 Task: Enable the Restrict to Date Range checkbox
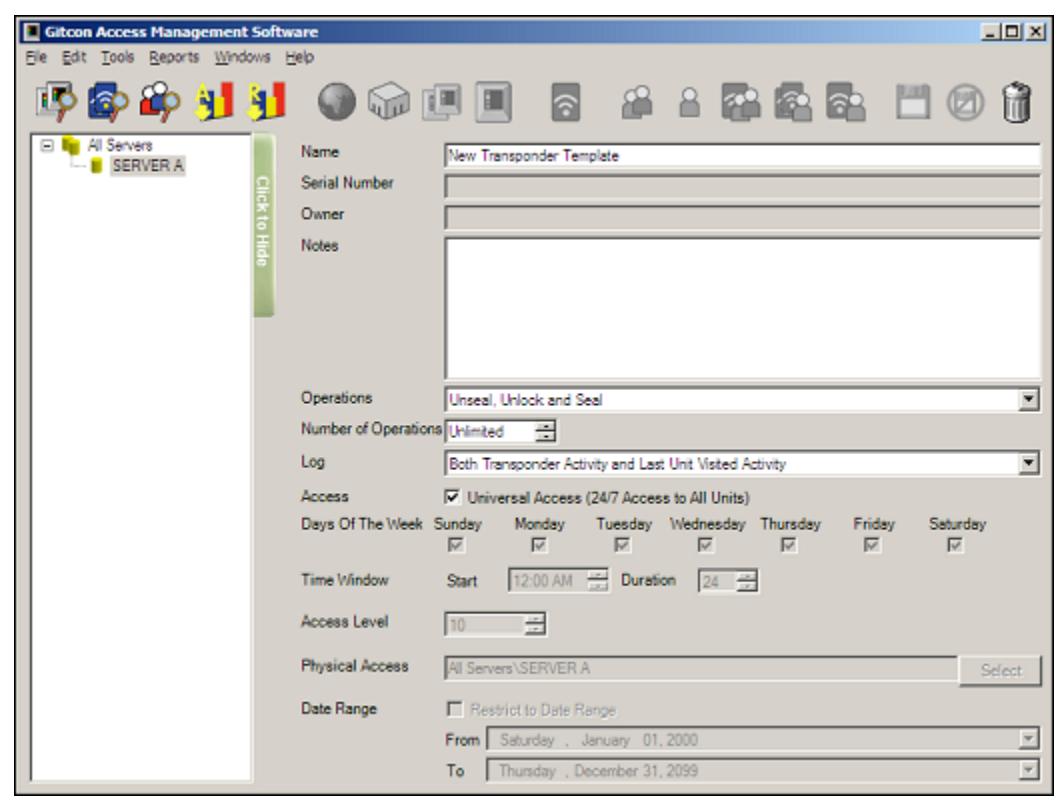click(x=454, y=709)
